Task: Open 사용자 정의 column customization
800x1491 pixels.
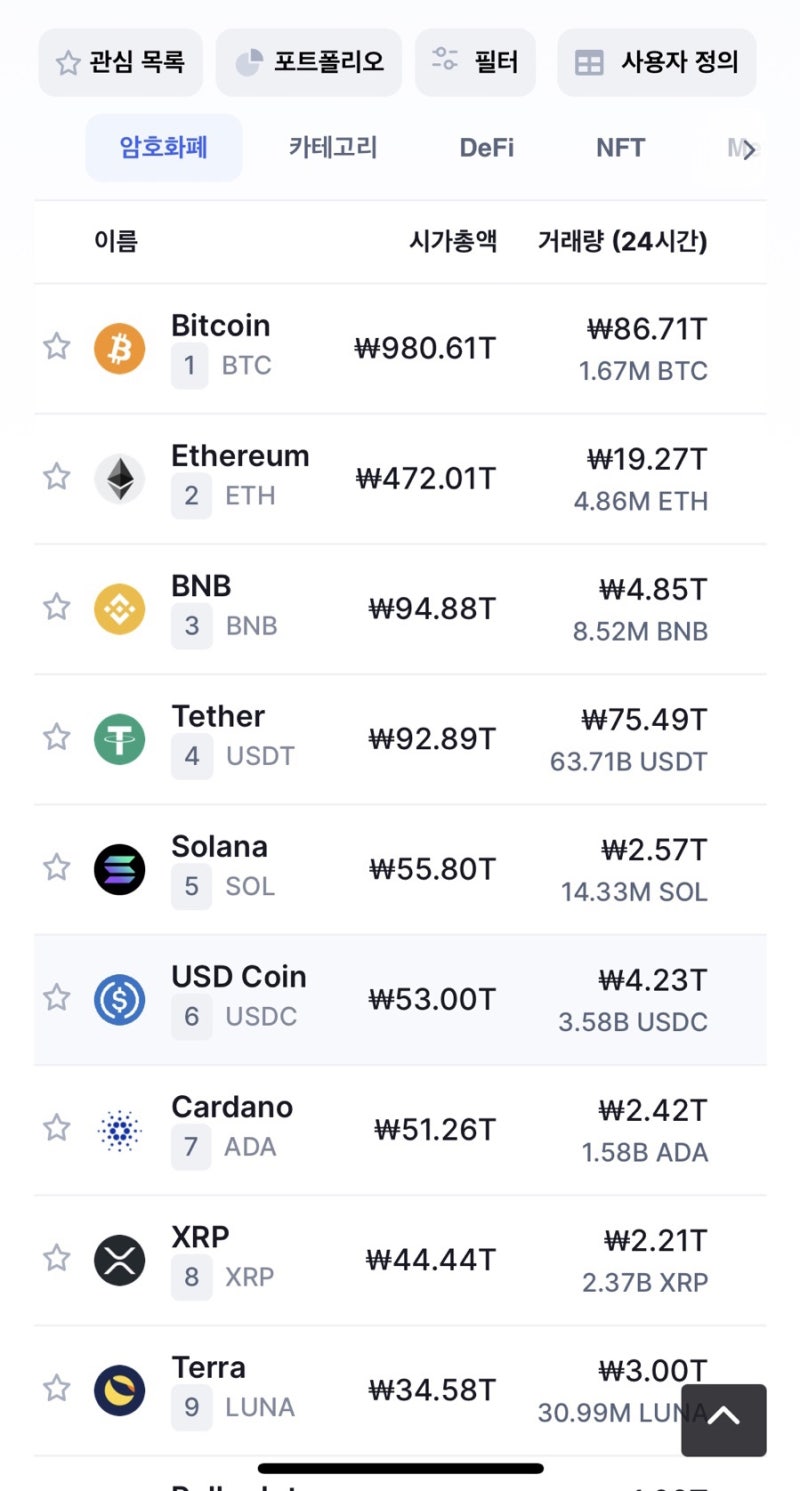Action: 656,62
